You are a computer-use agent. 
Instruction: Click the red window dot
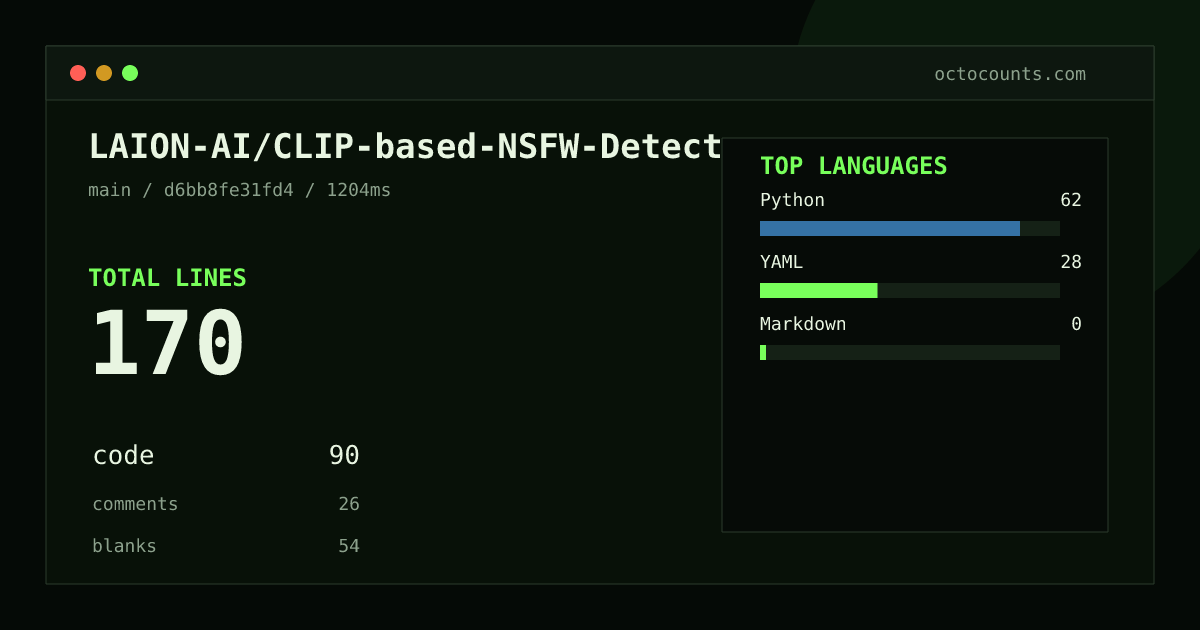pos(78,73)
